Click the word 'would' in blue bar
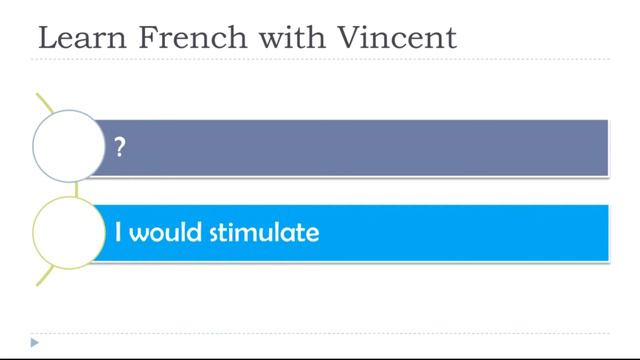Image resolution: width=640 pixels, height=360 pixels. pos(166,232)
